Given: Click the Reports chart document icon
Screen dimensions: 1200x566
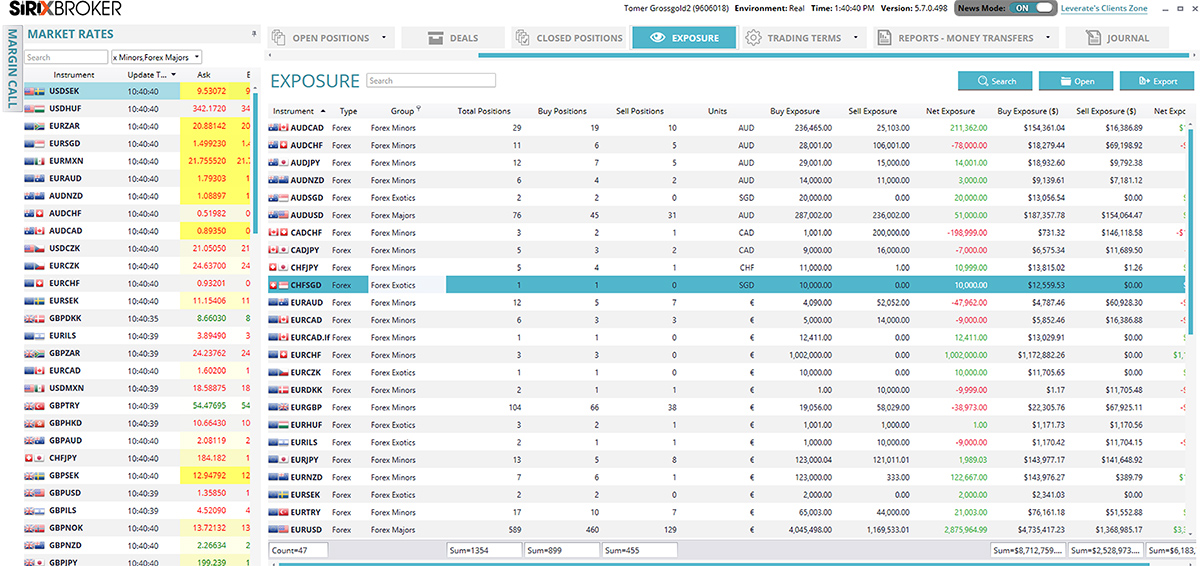Looking at the screenshot, I should pyautogui.click(x=884, y=38).
